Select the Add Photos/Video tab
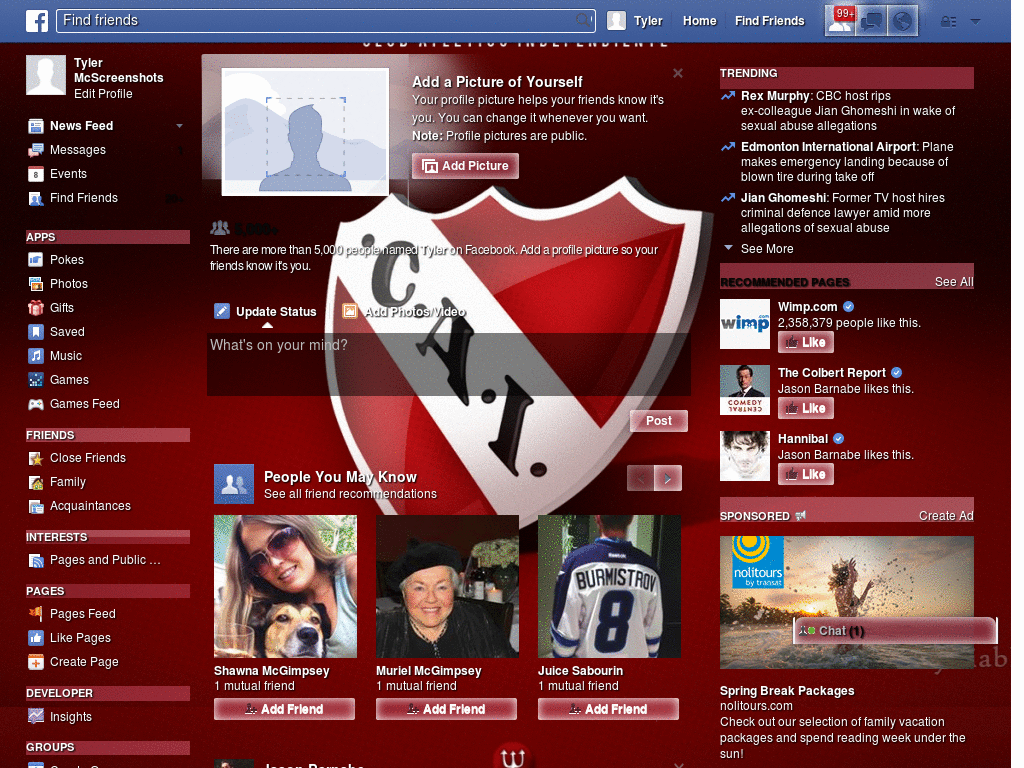 pyautogui.click(x=404, y=312)
